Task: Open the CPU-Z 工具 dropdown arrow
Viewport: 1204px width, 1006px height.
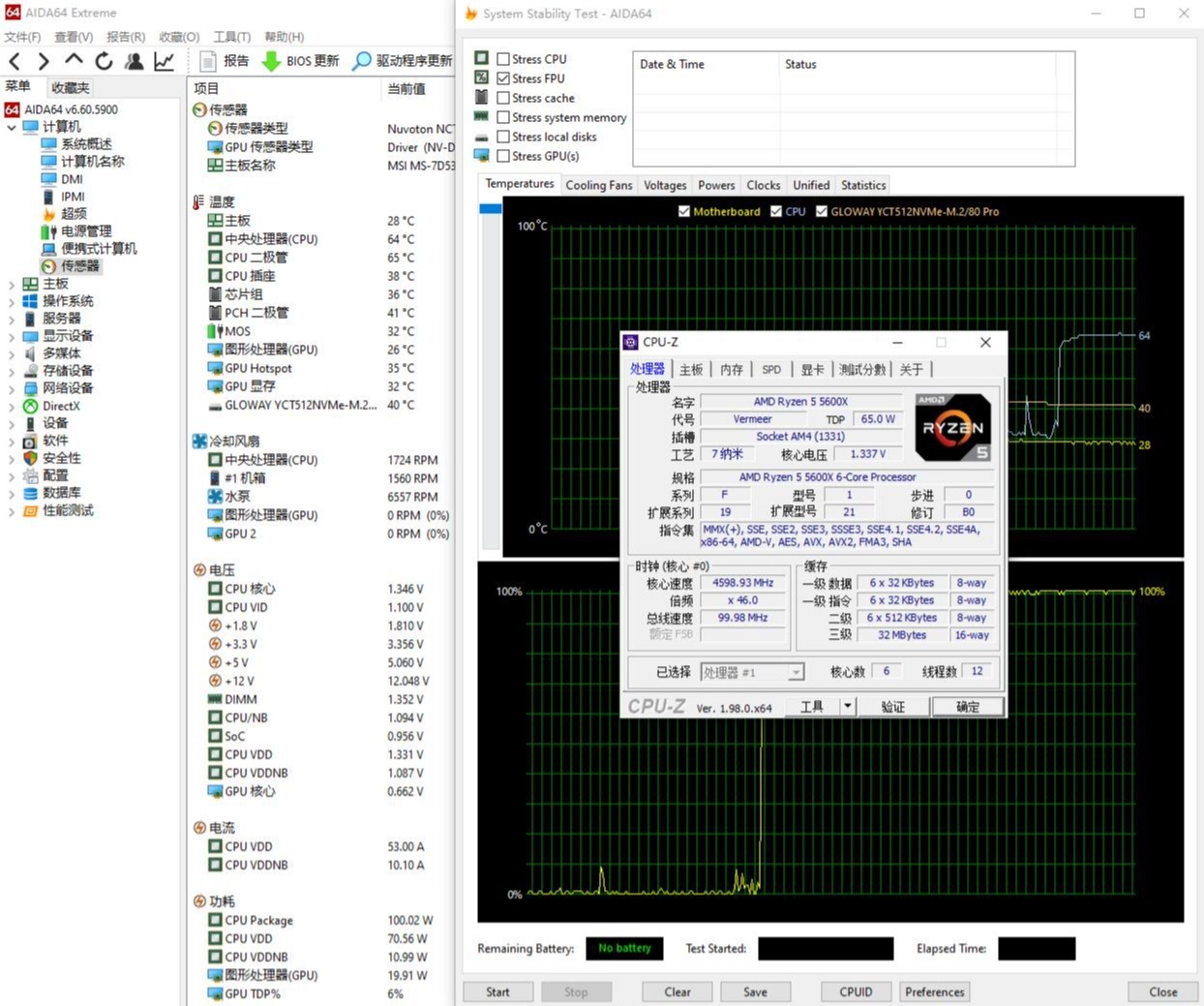Action: (848, 707)
